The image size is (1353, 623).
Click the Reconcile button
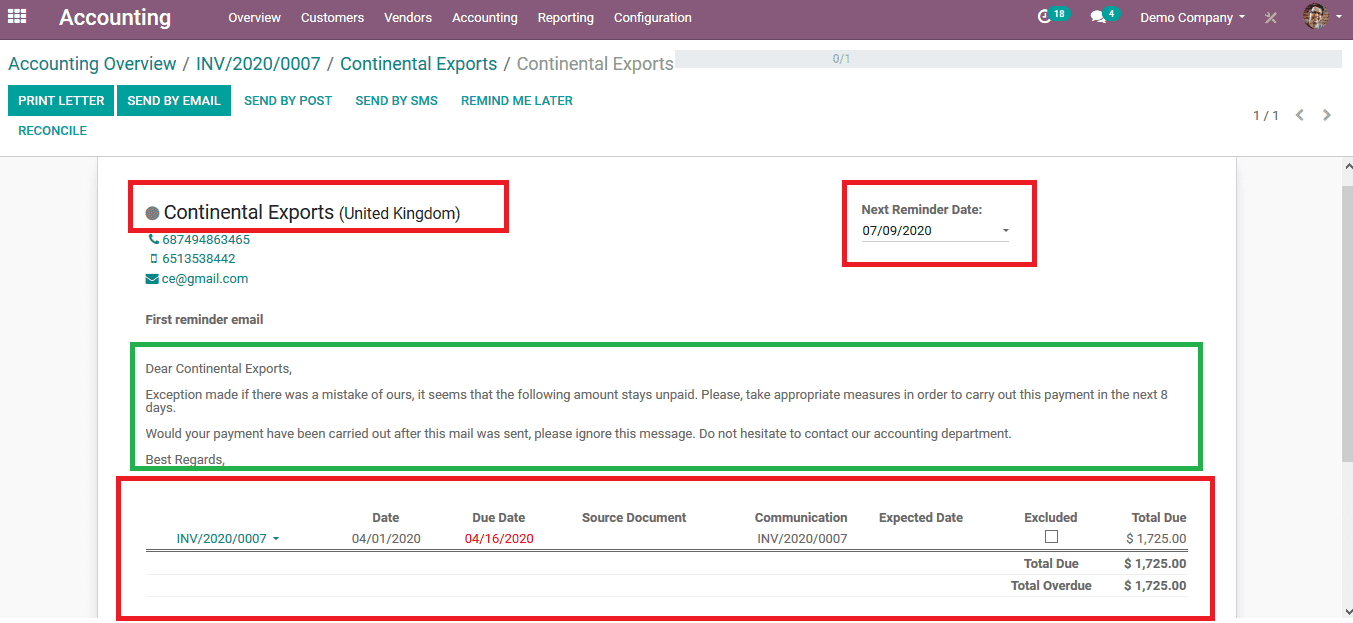pyautogui.click(x=53, y=131)
